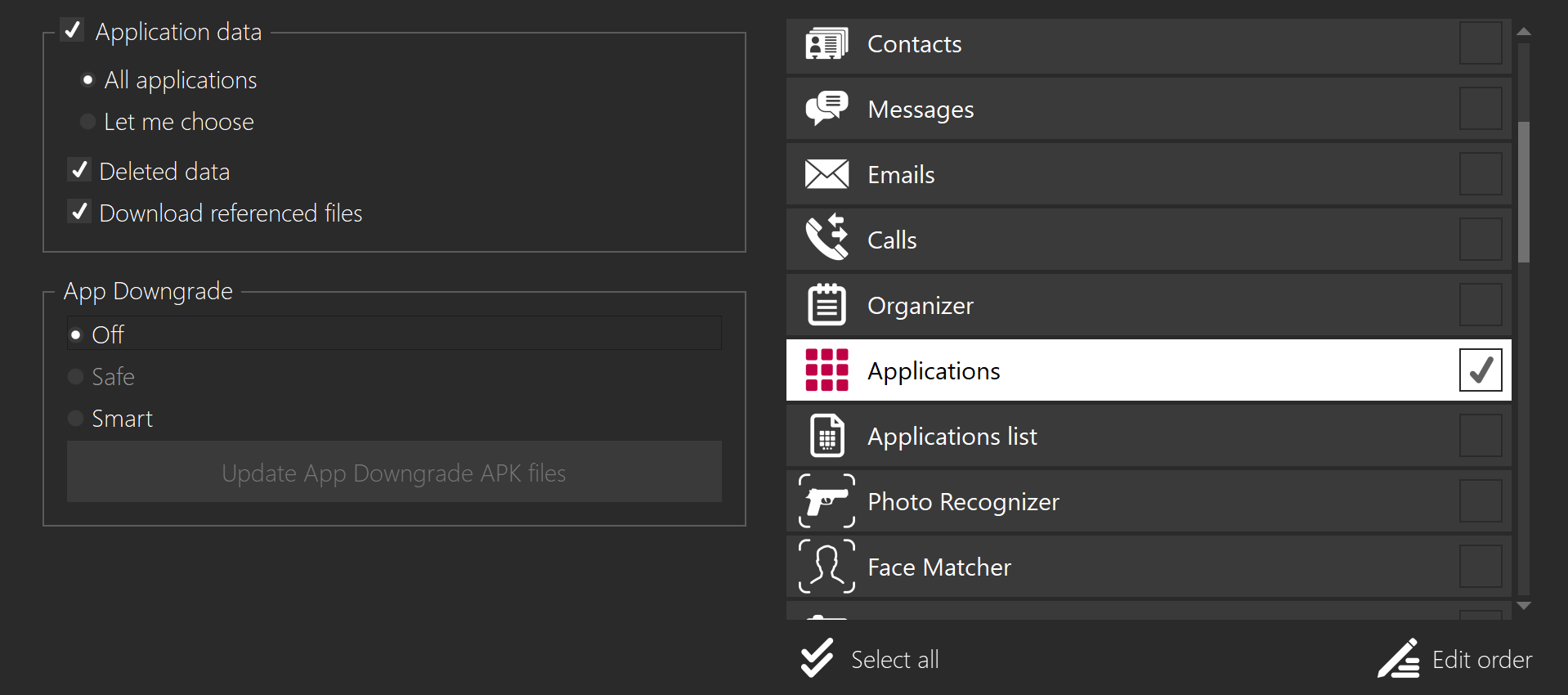
Task: Click Update App Downgrade APK files button
Action: tap(394, 473)
